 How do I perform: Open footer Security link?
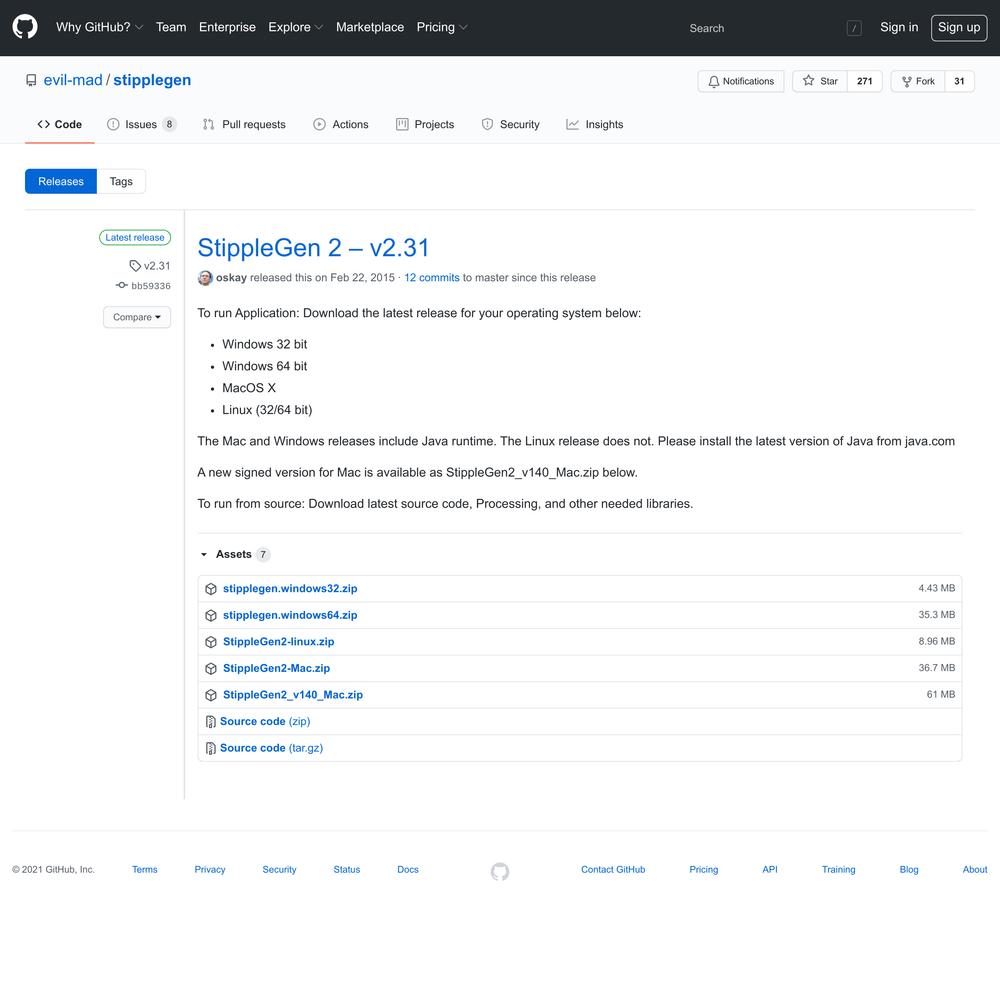tap(279, 869)
